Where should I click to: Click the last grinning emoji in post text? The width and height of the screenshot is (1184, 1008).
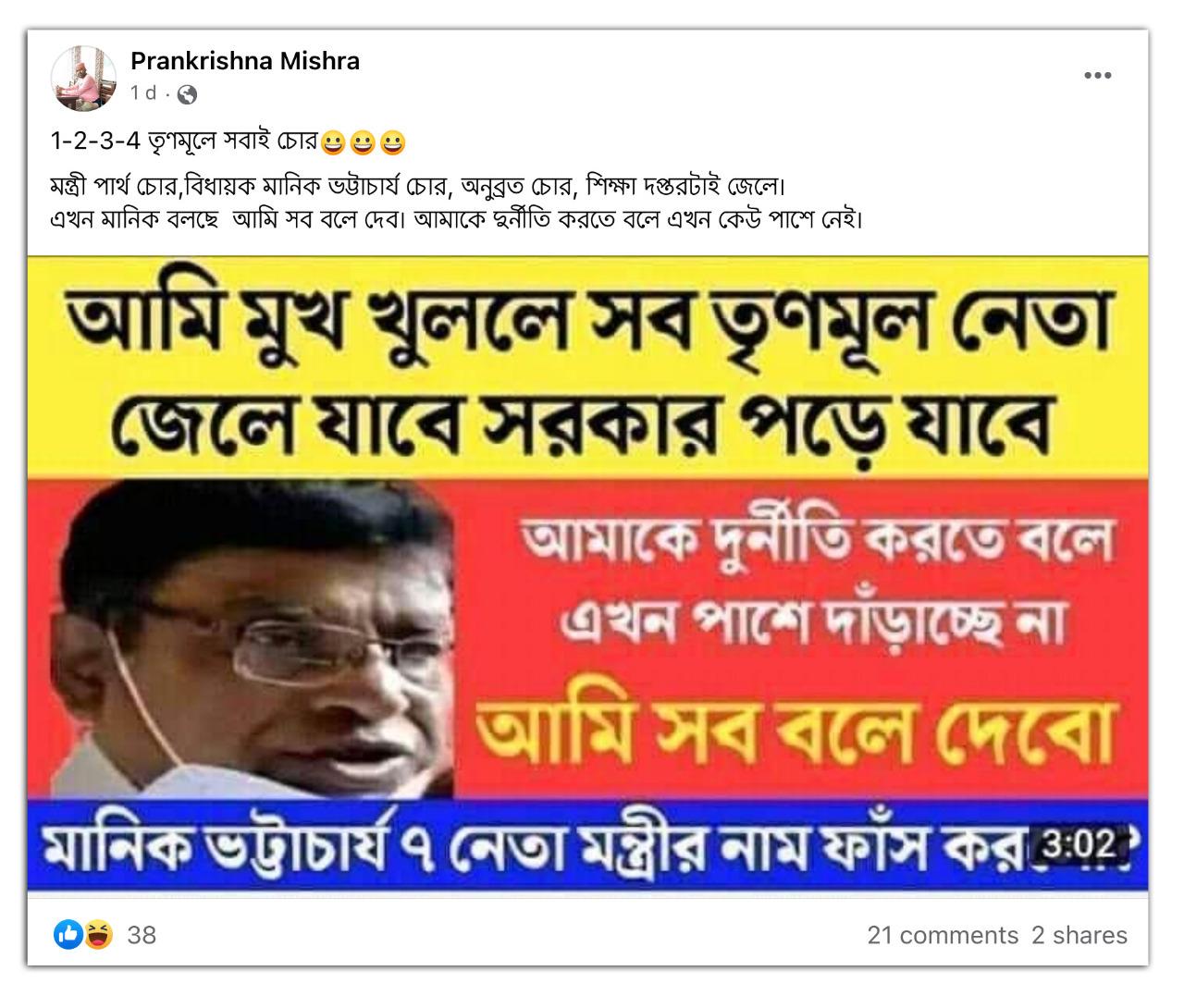point(393,142)
